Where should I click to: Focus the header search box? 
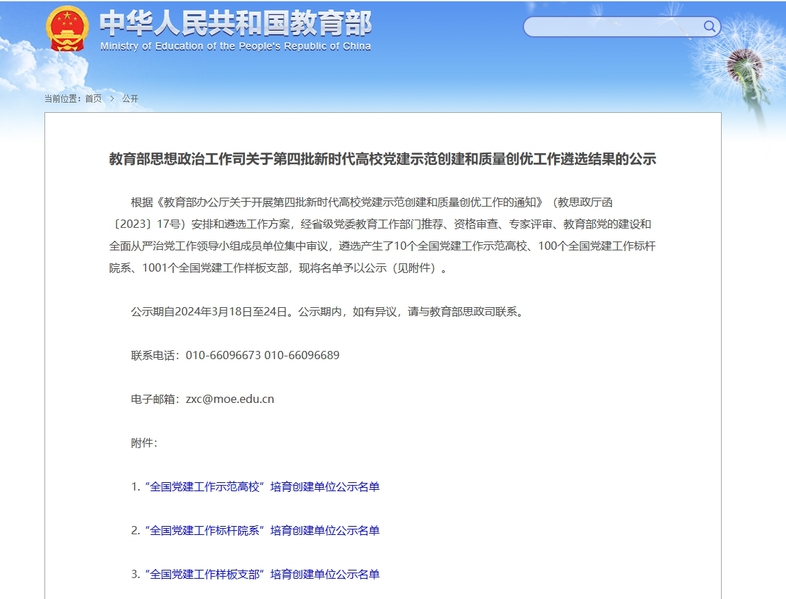[x=612, y=27]
